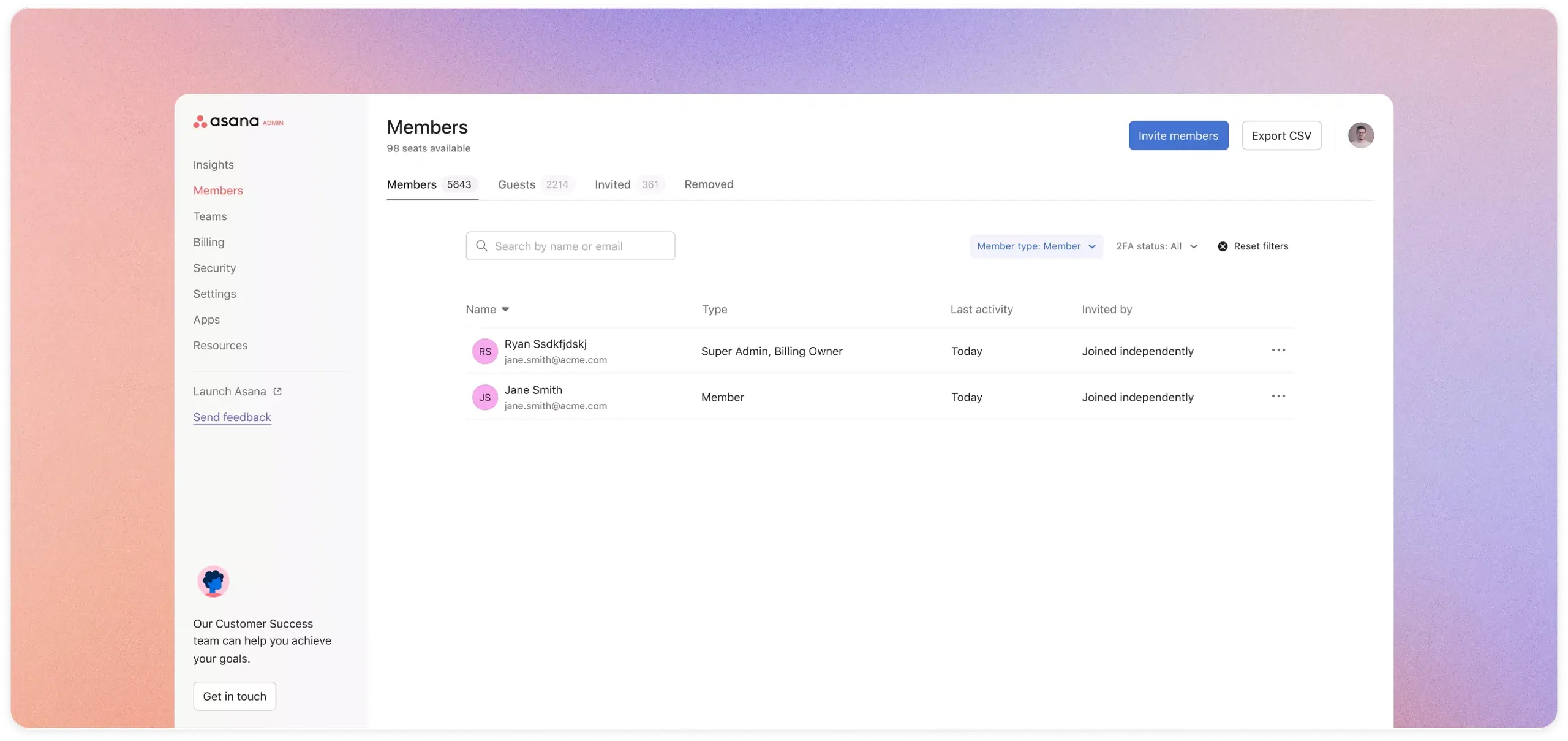Toggle the Removed members tab view
The height and width of the screenshot is (741, 1568).
(x=709, y=185)
